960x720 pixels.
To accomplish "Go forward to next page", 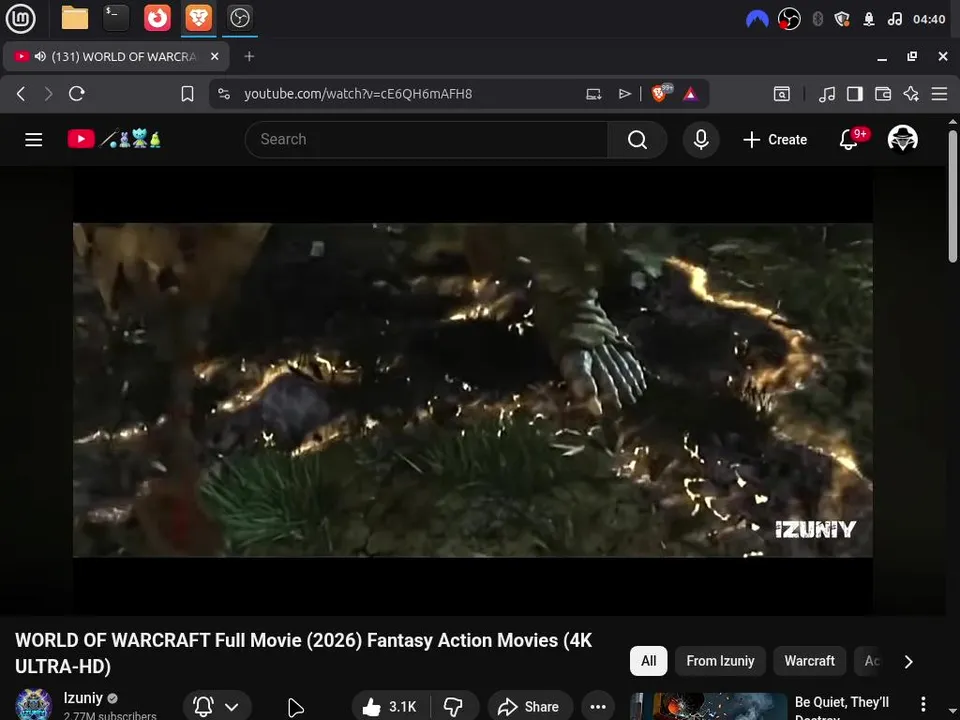I will click(x=48, y=94).
